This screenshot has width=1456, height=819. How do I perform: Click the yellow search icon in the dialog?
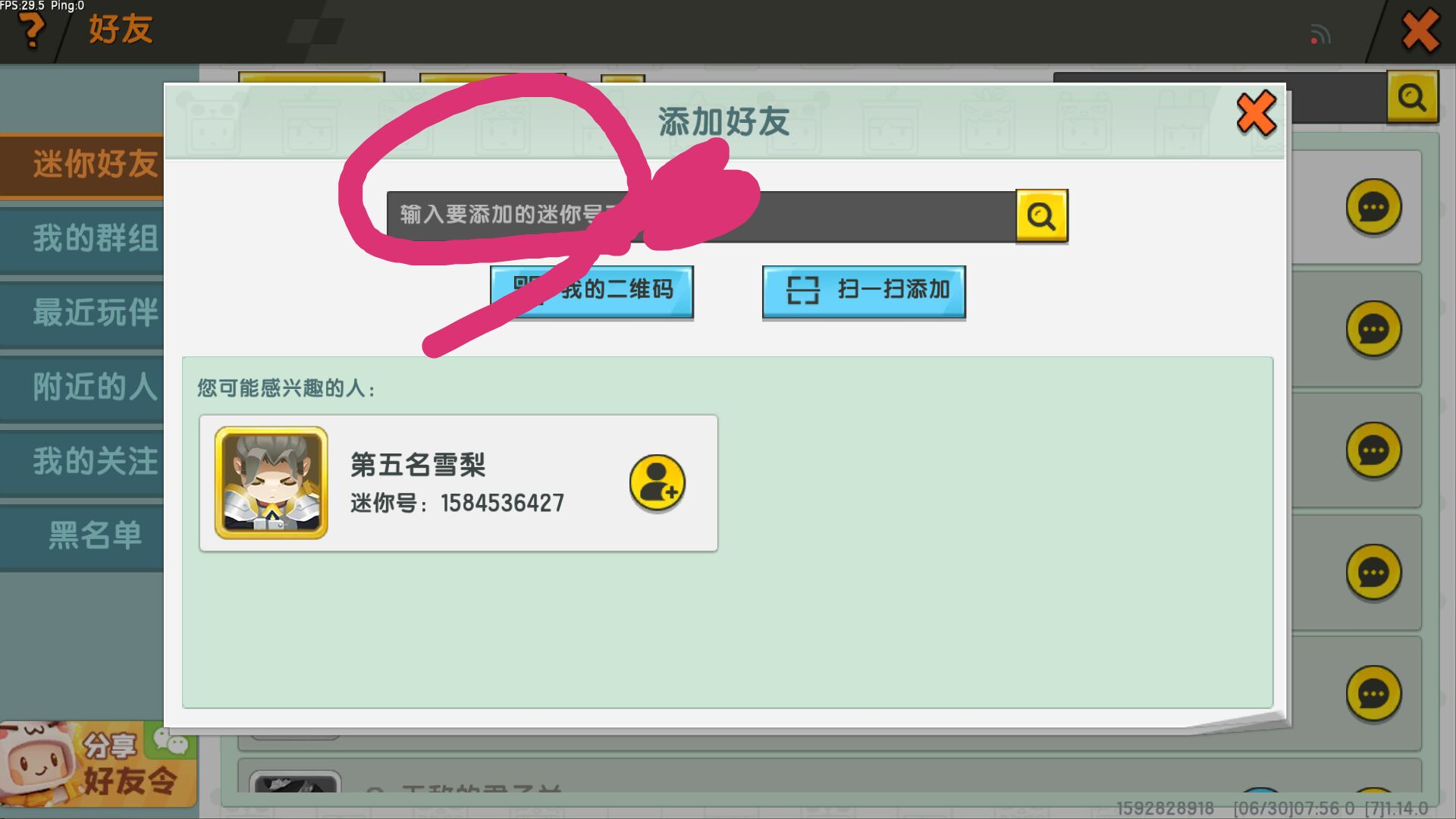1041,216
